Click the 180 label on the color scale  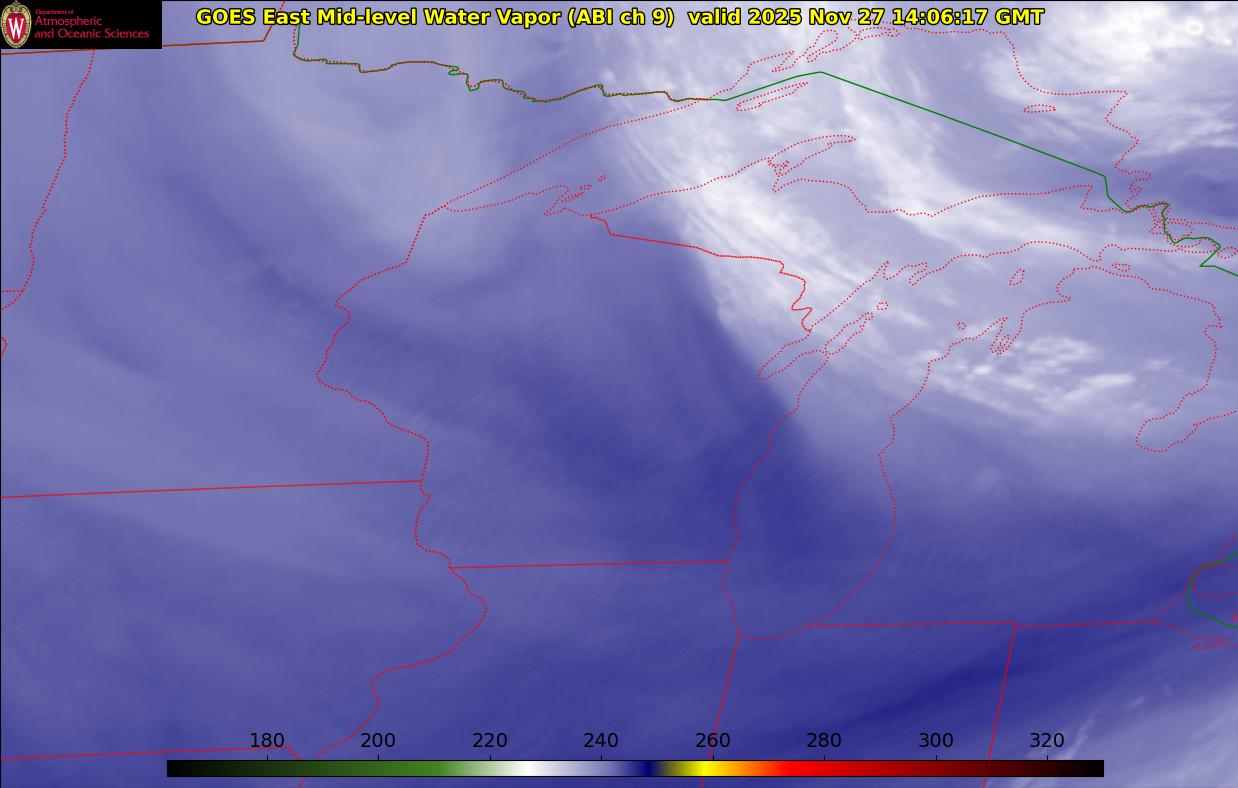(267, 741)
